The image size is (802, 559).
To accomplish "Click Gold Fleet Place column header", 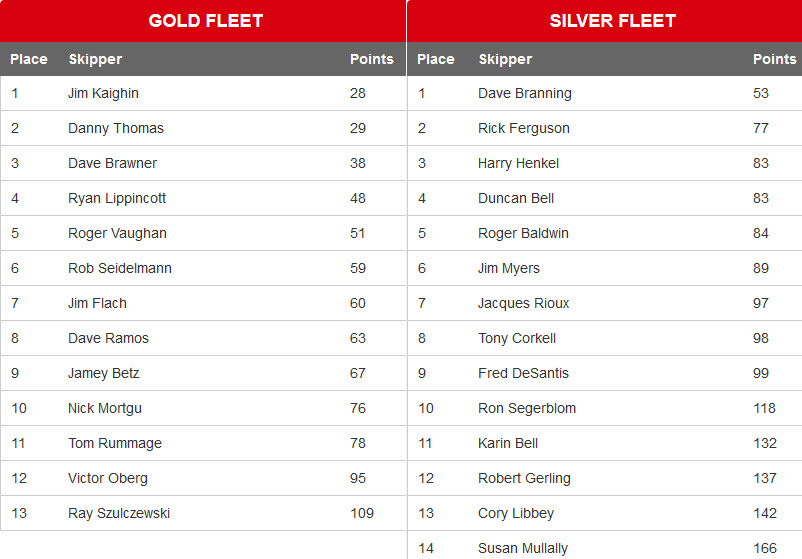I will pos(29,59).
